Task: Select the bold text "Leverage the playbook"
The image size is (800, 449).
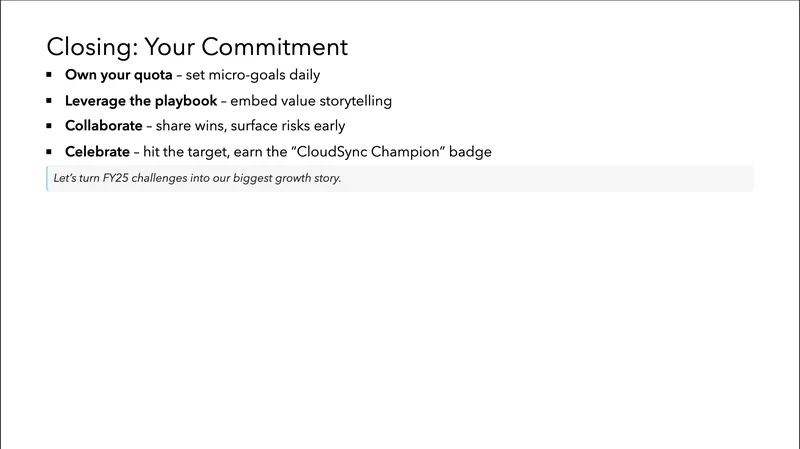Action: [141, 101]
